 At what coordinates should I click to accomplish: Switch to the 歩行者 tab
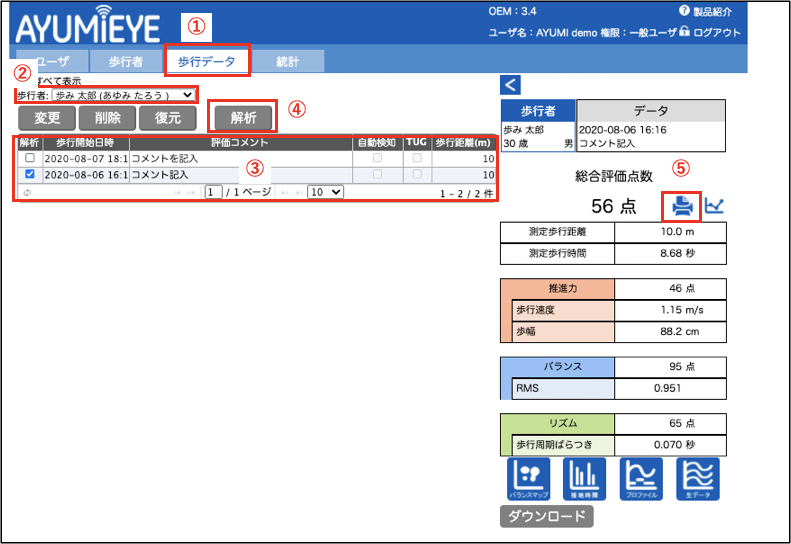[x=126, y=62]
